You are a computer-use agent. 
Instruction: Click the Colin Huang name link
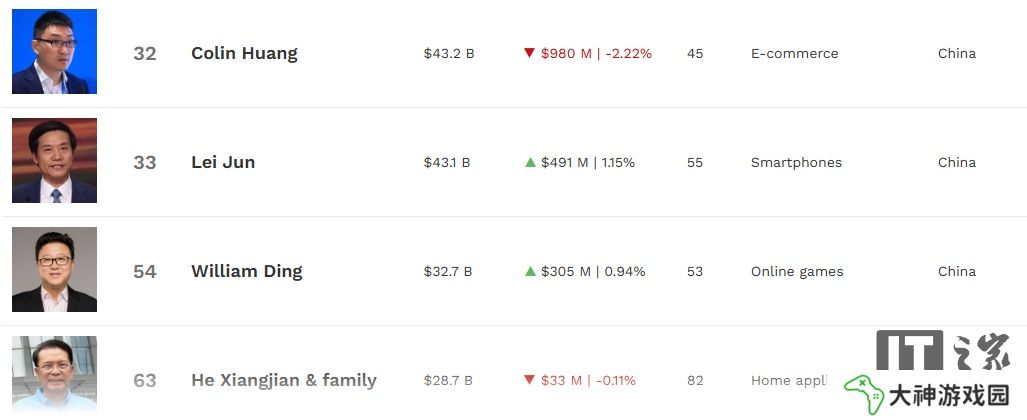click(x=244, y=53)
